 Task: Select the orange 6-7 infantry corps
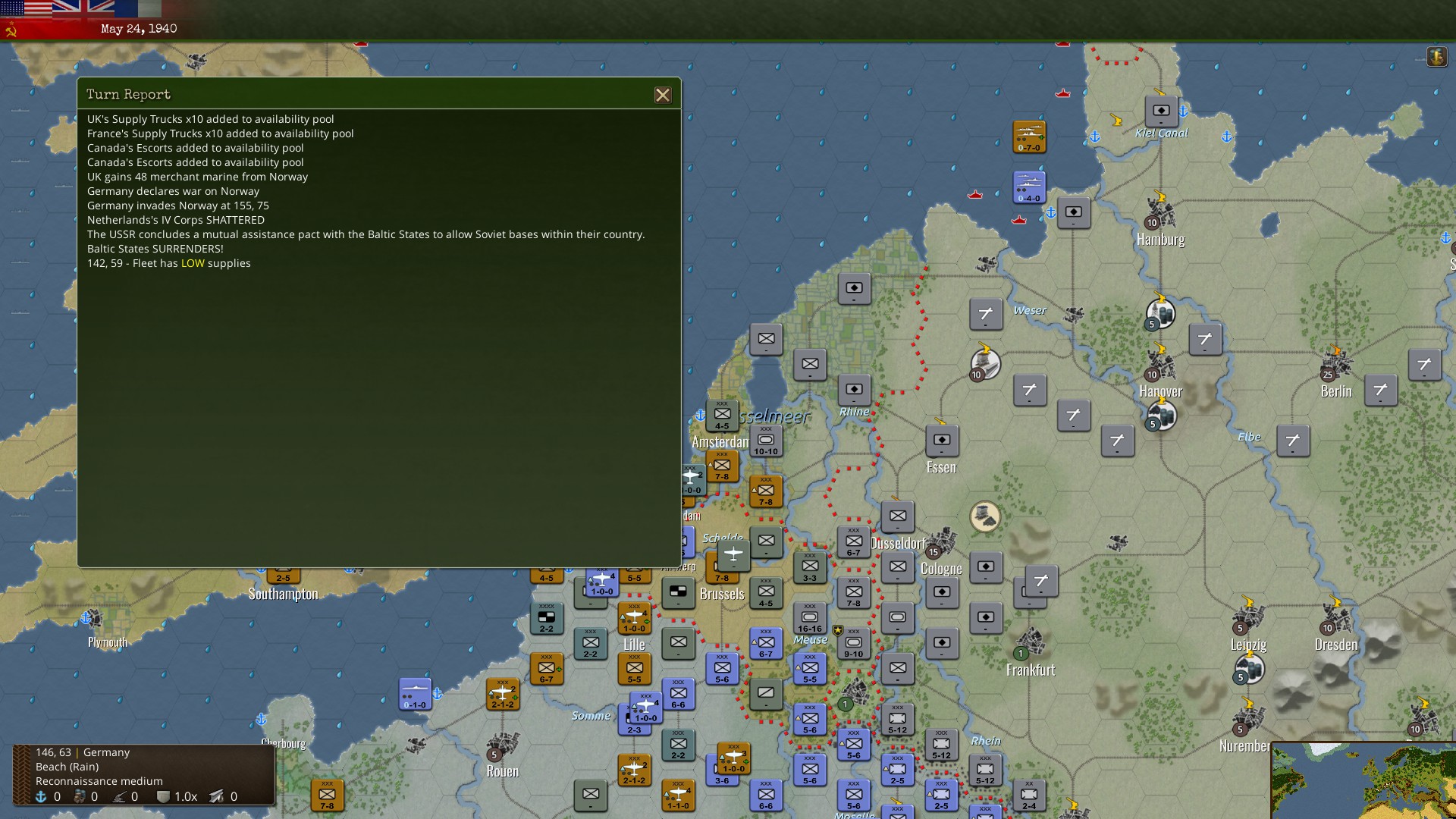(x=546, y=669)
